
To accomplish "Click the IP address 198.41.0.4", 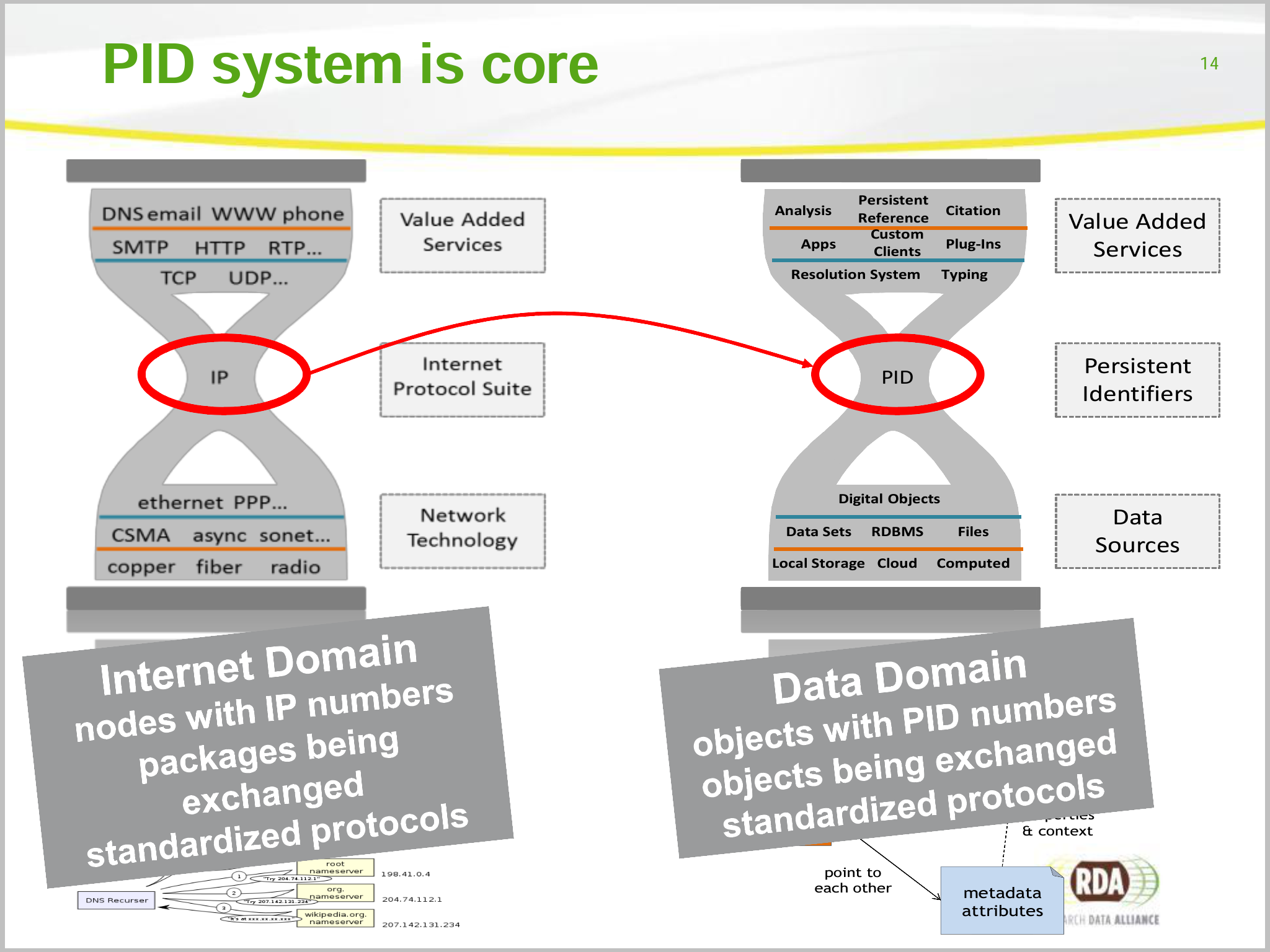I will click(x=406, y=874).
